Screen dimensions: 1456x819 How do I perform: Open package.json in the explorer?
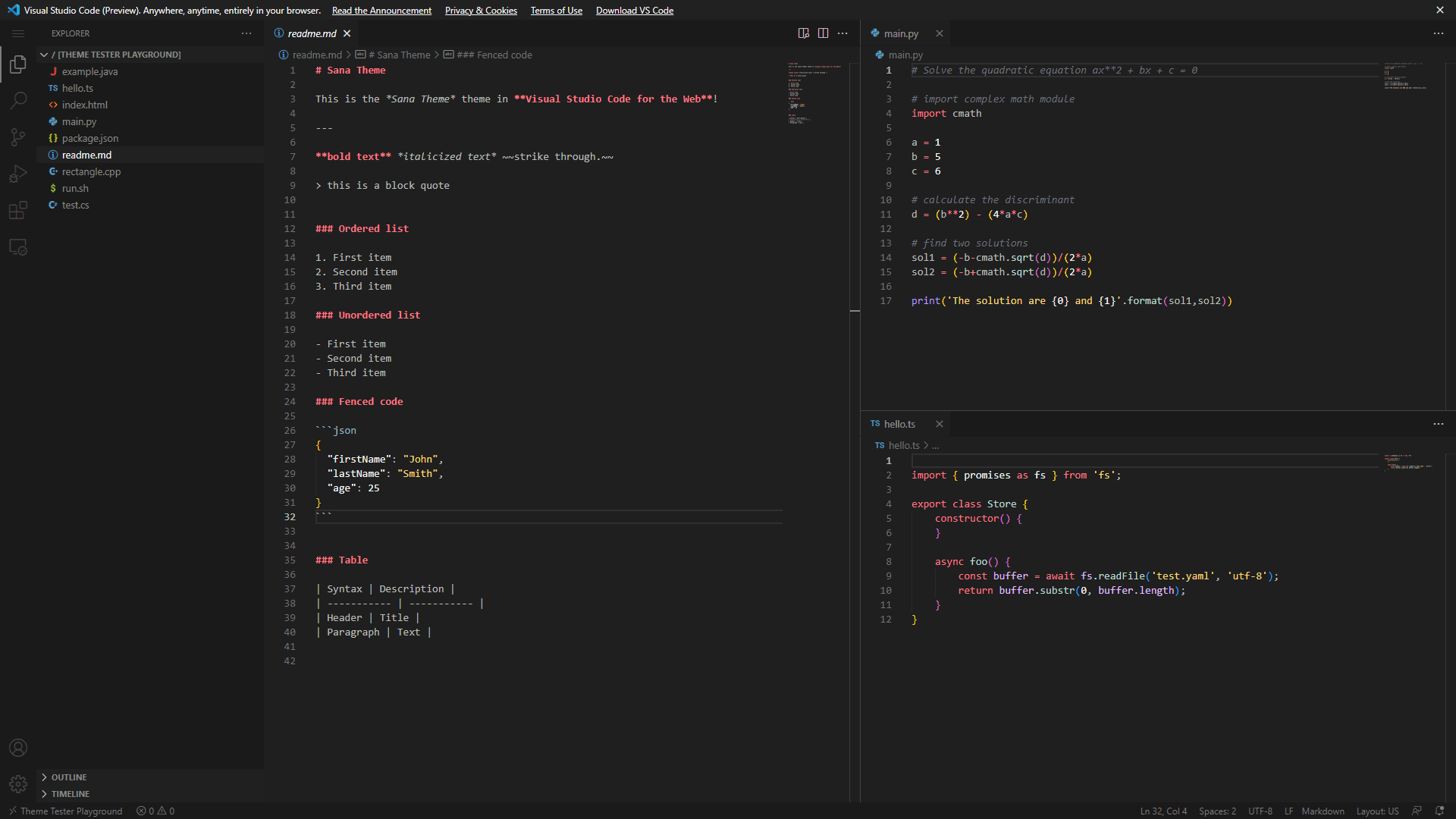150,138
